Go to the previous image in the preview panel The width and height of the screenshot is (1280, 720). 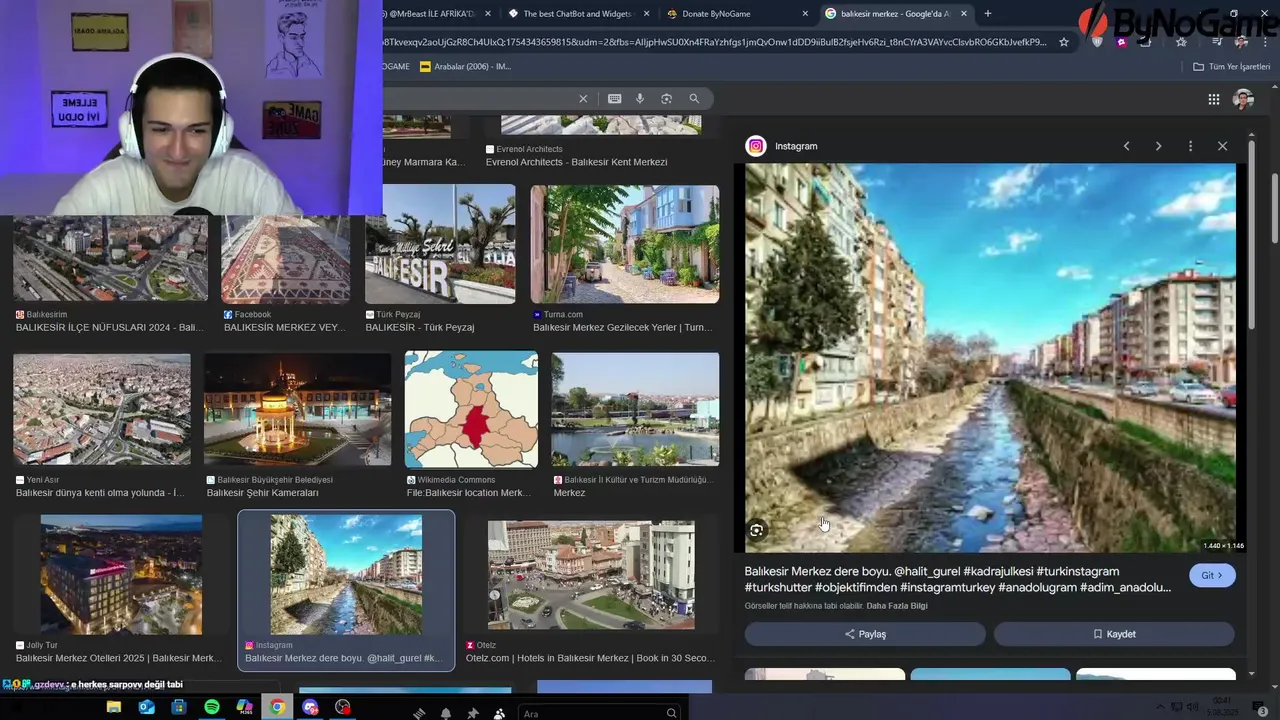(x=1126, y=146)
